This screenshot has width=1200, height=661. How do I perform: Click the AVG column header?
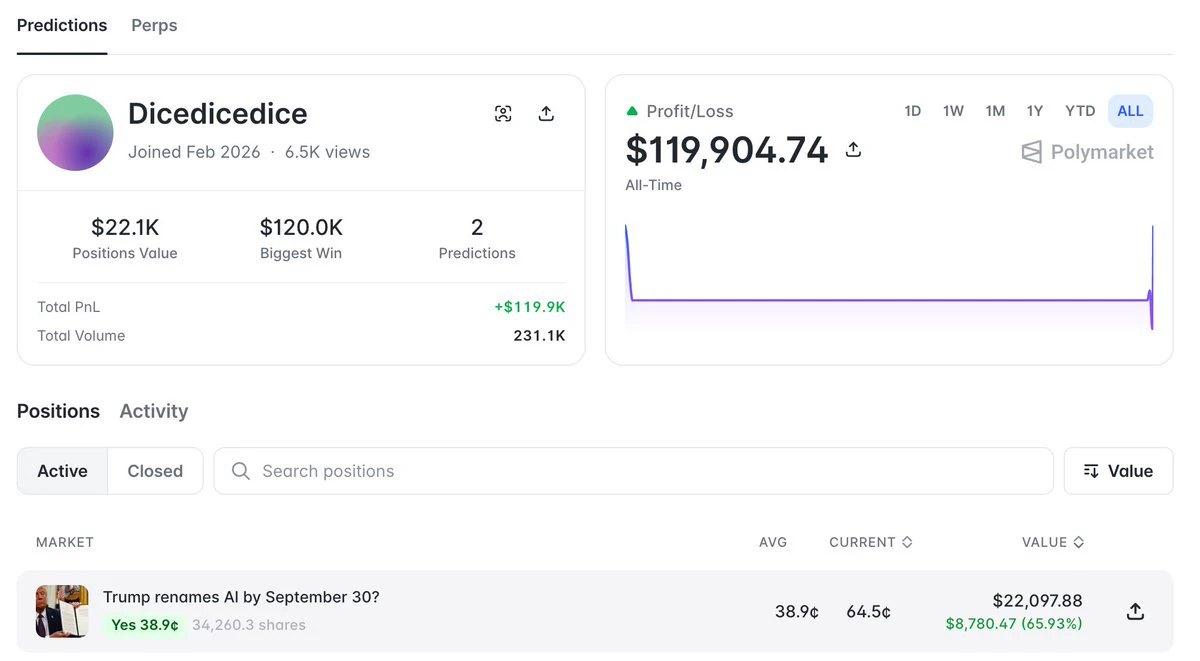coord(773,542)
